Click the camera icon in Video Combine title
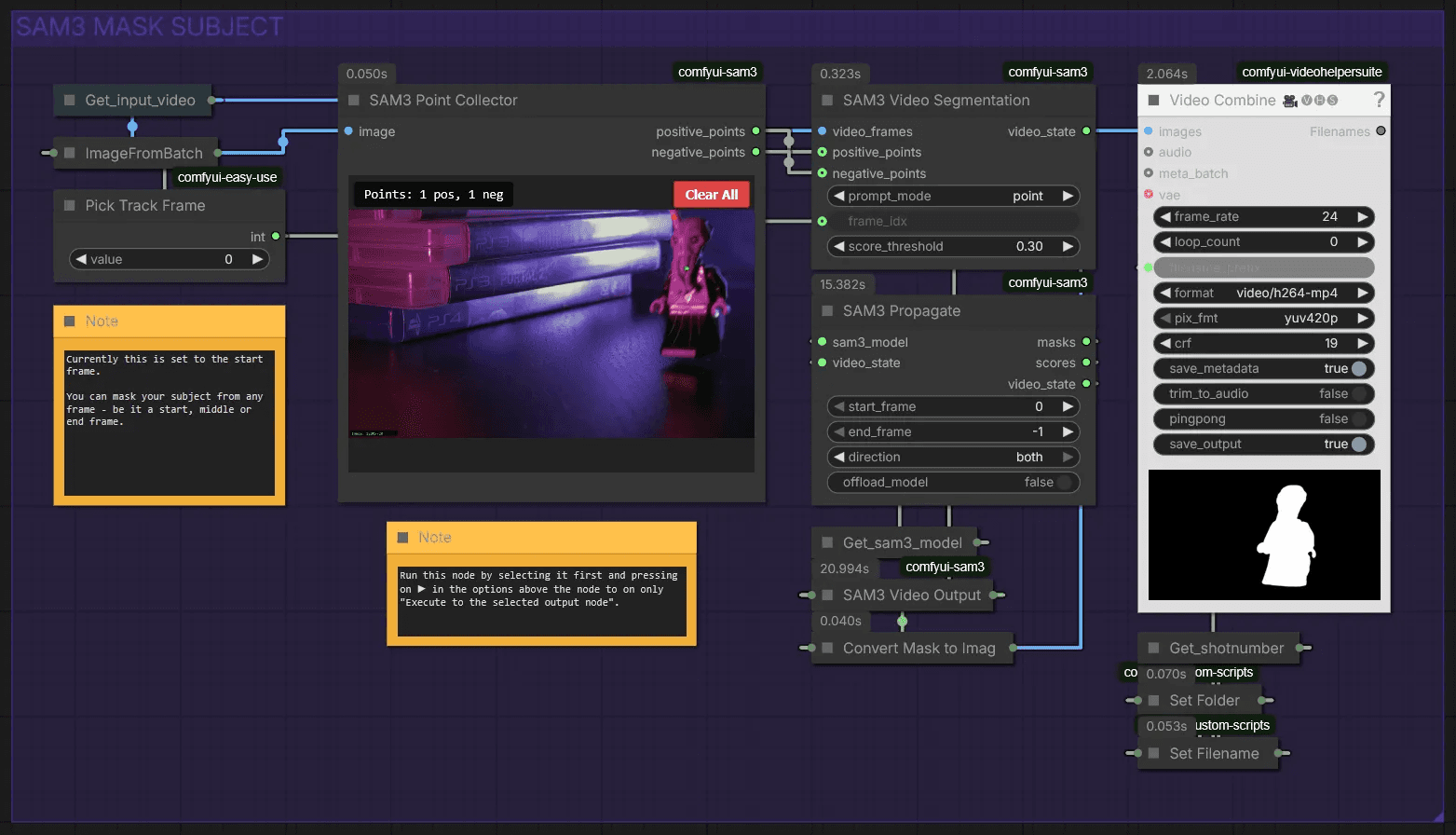The width and height of the screenshot is (1456, 835). tap(1290, 101)
